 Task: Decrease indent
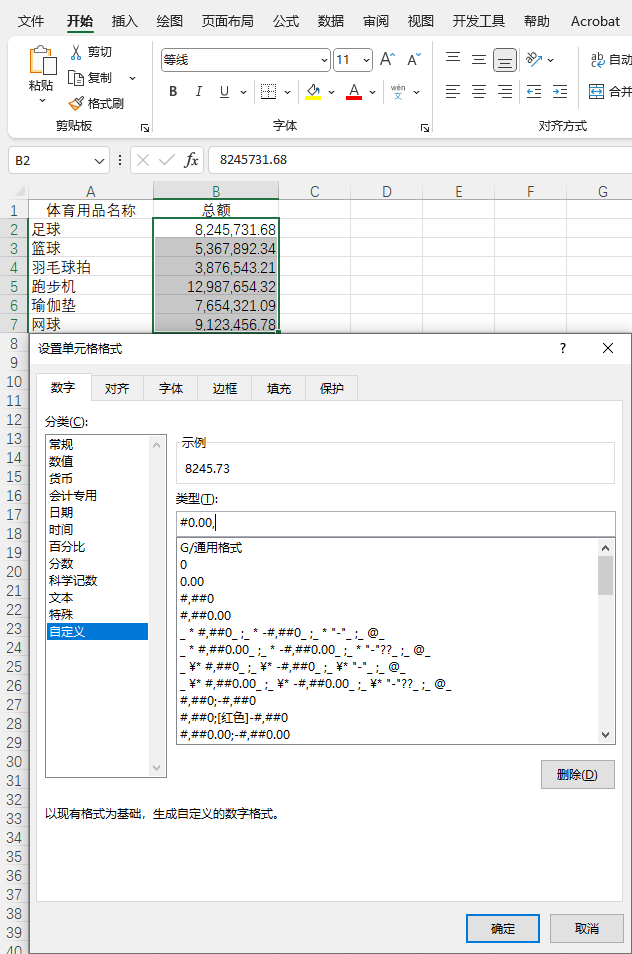pyautogui.click(x=534, y=92)
